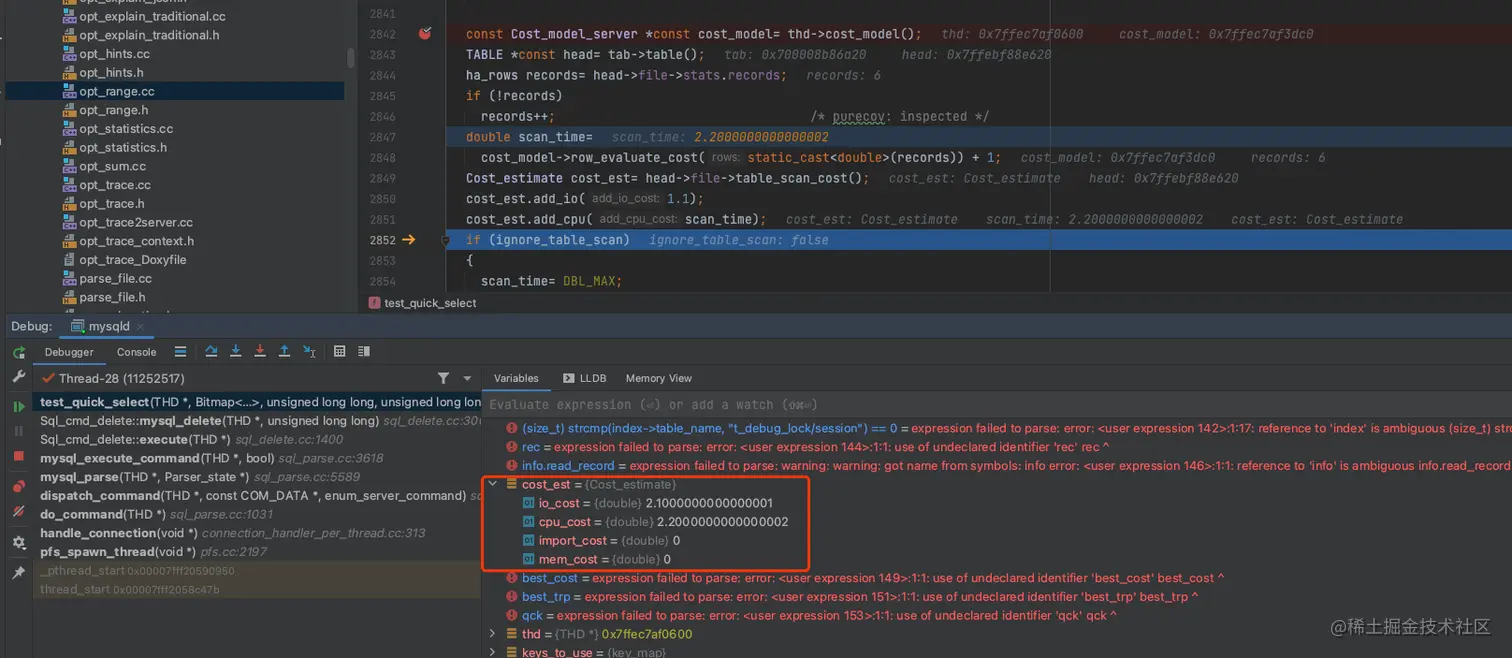Toggle the breakpoint on line 2842
1512x658 pixels.
425,34
